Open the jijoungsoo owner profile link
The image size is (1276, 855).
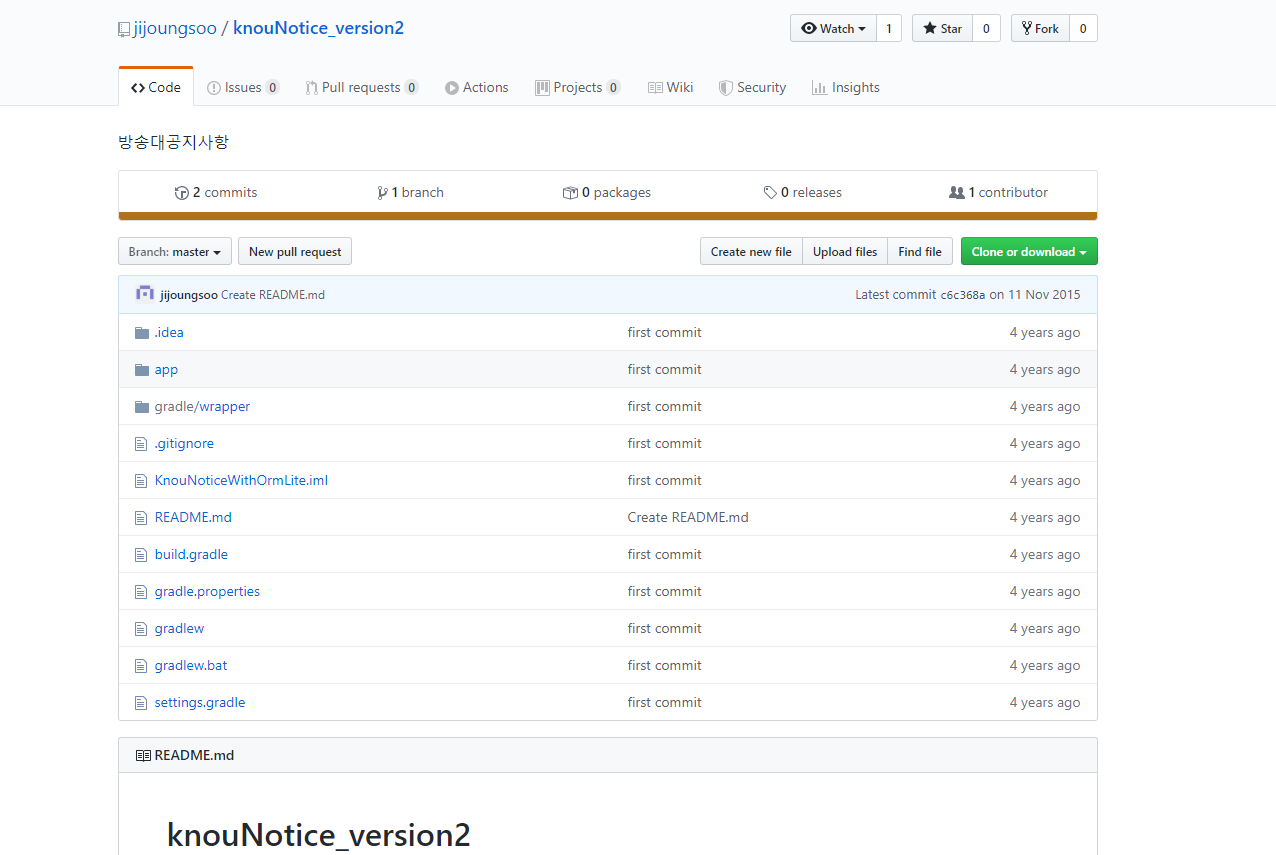(175, 28)
